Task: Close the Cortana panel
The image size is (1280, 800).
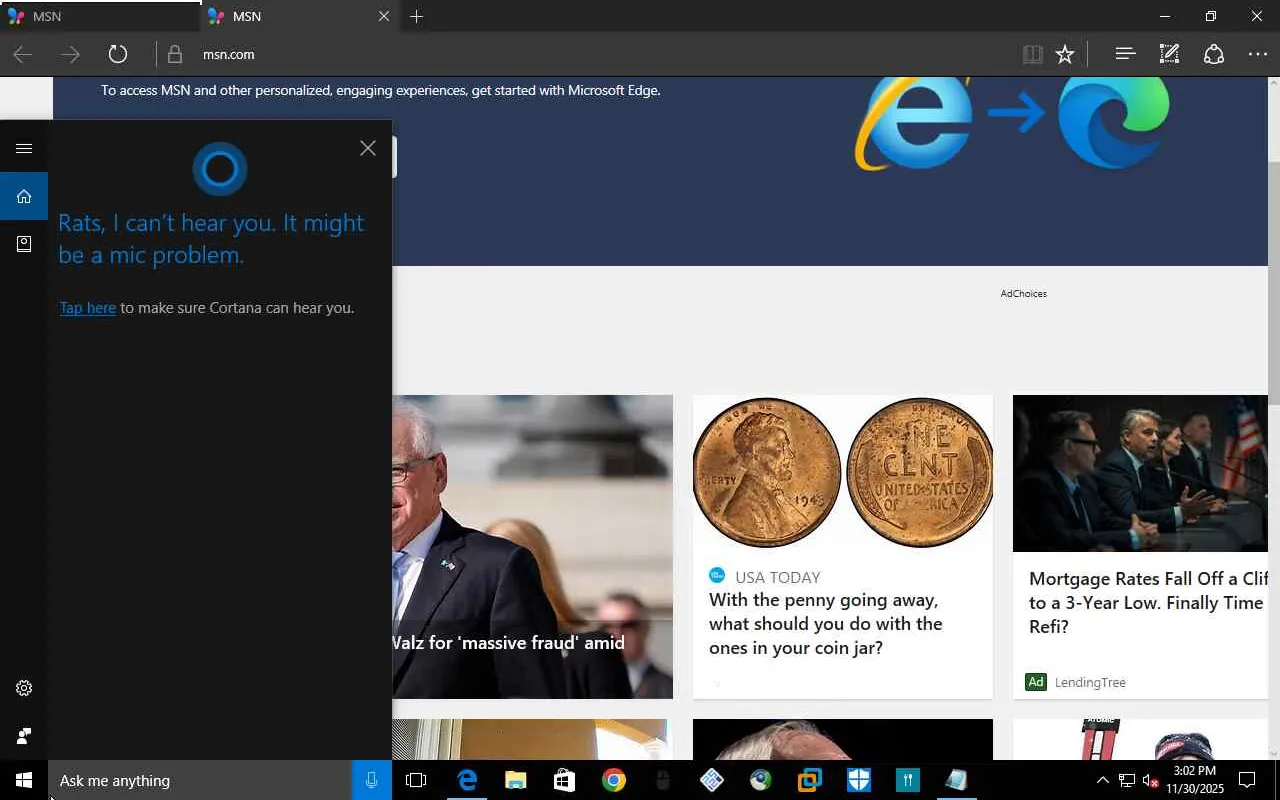Action: pyautogui.click(x=368, y=148)
